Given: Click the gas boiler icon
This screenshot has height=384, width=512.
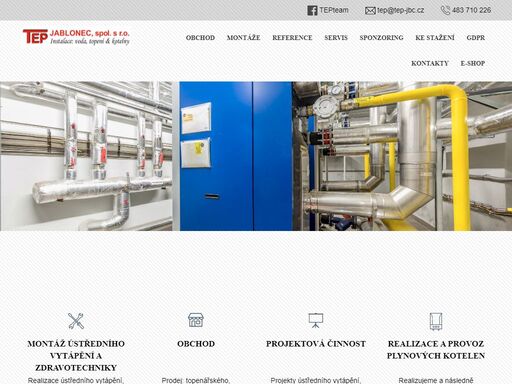Looking at the screenshot, I should pyautogui.click(x=436, y=321).
